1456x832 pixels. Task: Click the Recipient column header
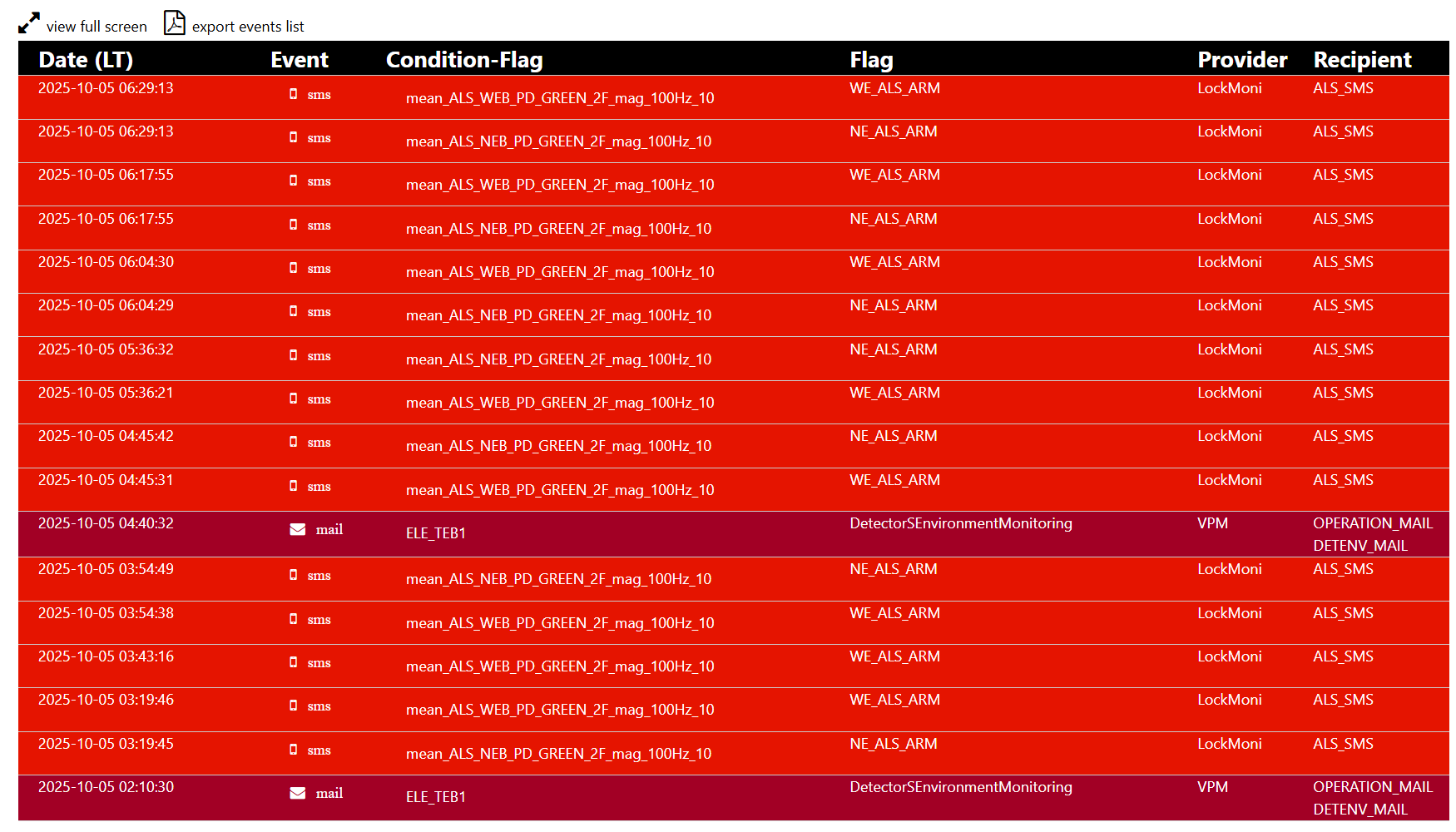pos(1362,60)
